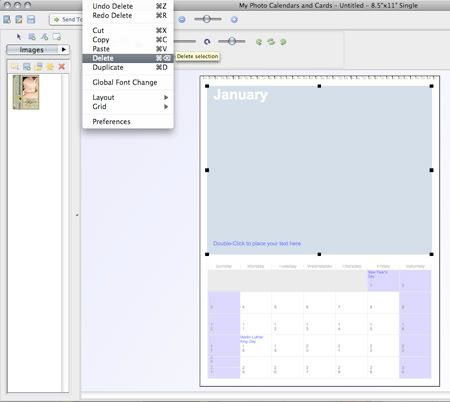
Task: Click the zoom in plus icon
Action: 234,20
